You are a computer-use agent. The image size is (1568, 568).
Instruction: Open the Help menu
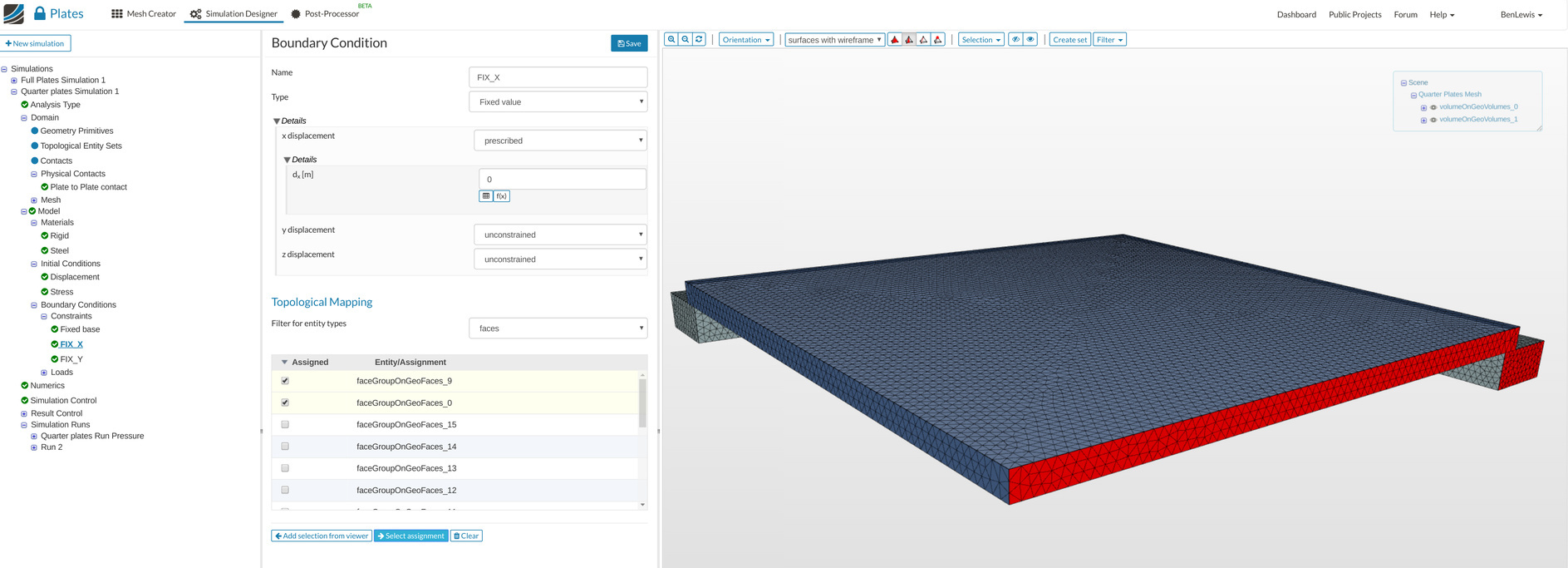click(1442, 14)
